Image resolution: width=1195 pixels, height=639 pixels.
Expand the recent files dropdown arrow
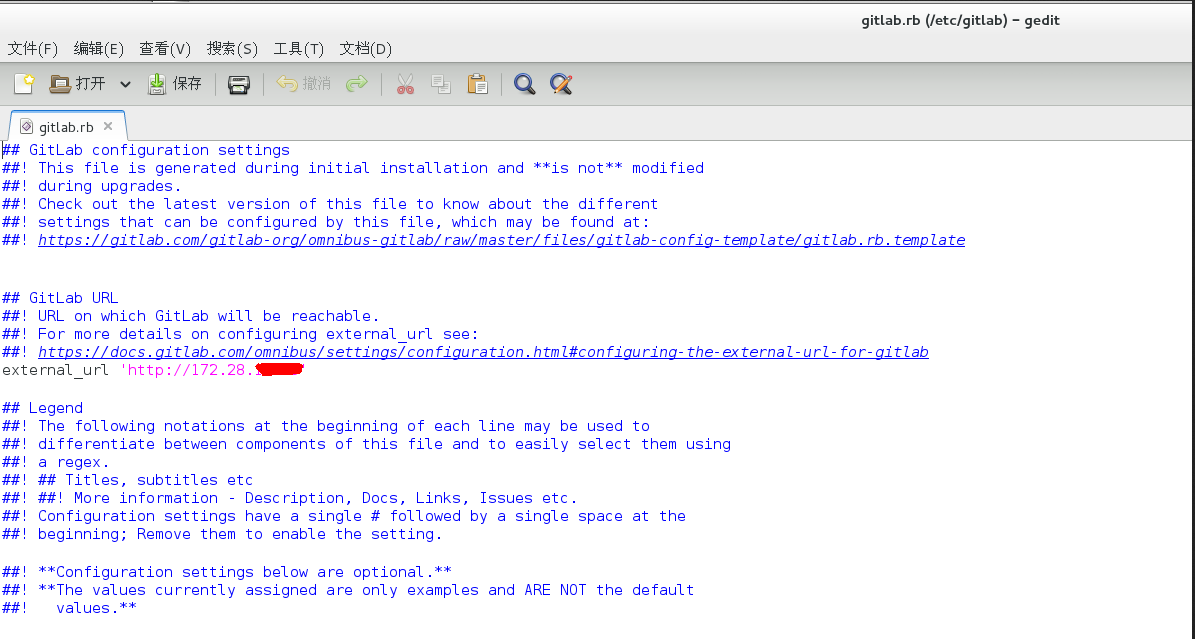[125, 84]
